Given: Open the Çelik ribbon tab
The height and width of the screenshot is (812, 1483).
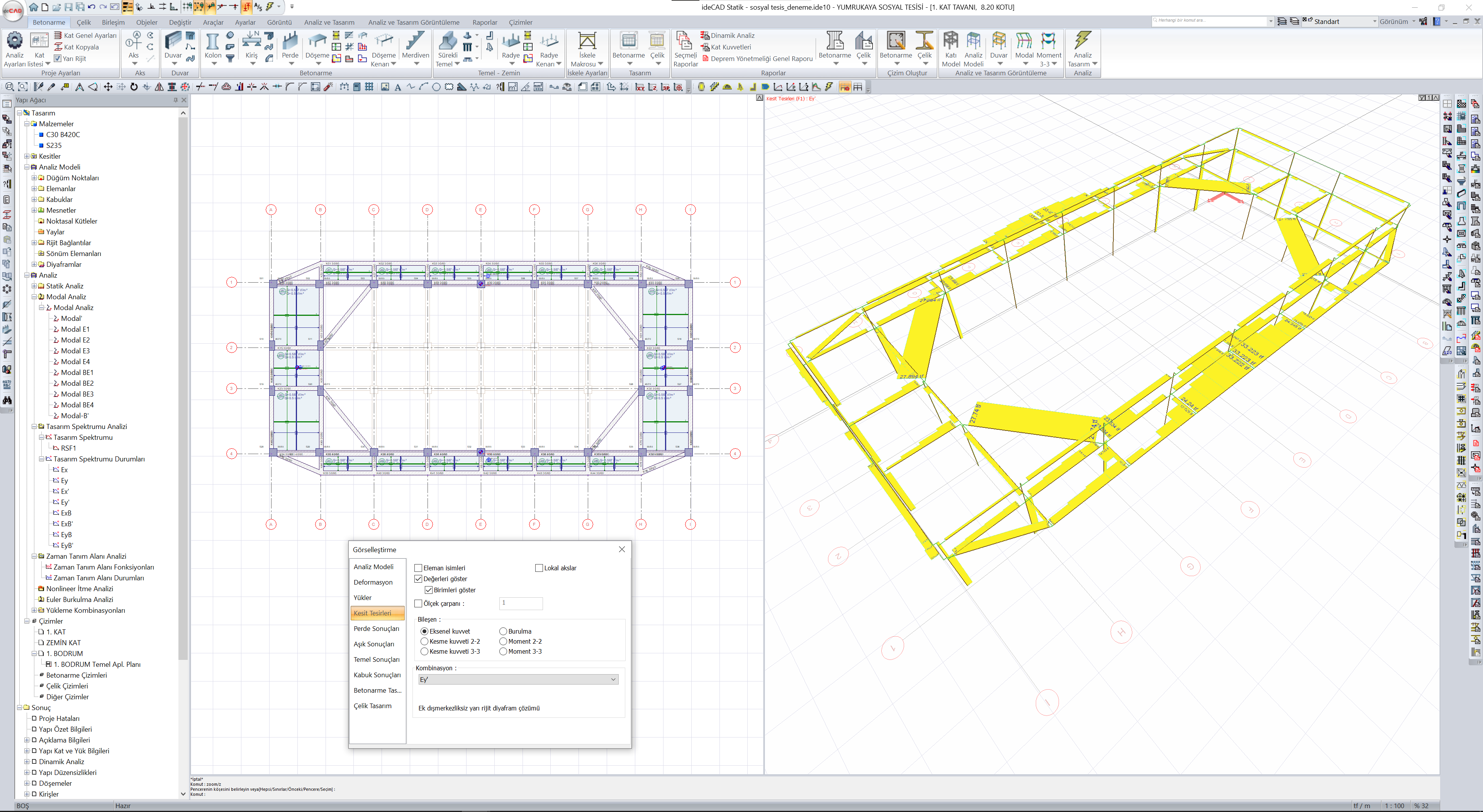Looking at the screenshot, I should click(x=84, y=22).
